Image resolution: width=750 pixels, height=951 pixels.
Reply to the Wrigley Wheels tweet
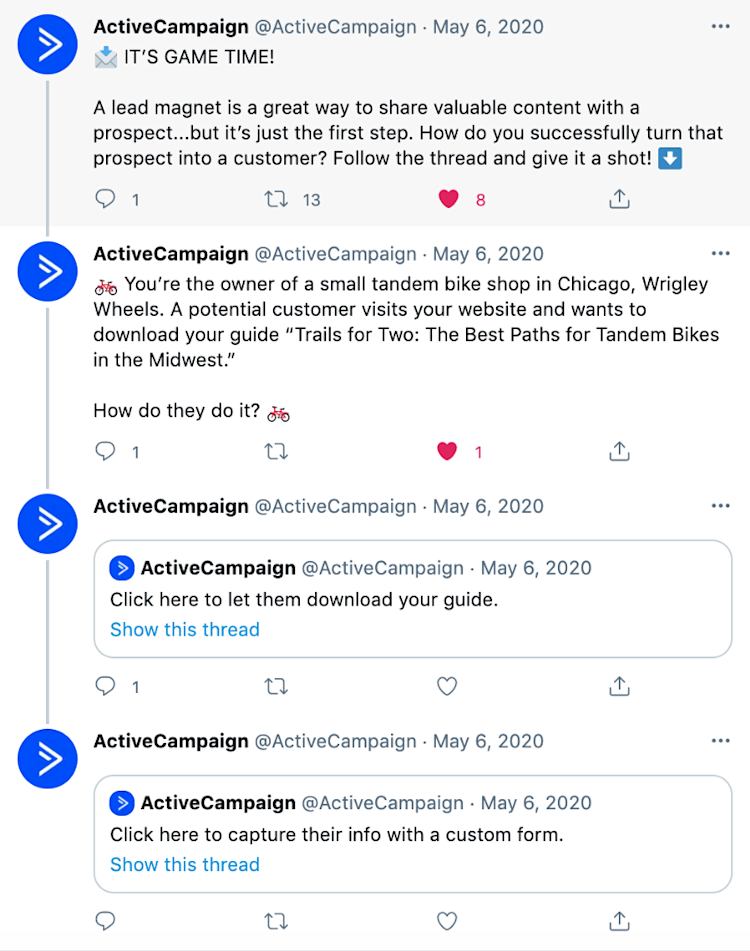[105, 451]
